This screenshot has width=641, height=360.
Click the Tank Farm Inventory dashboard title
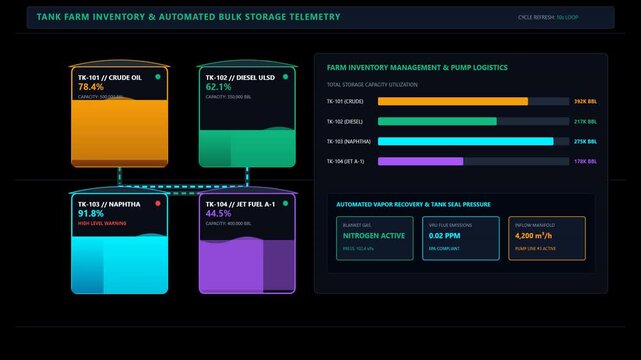pos(188,17)
